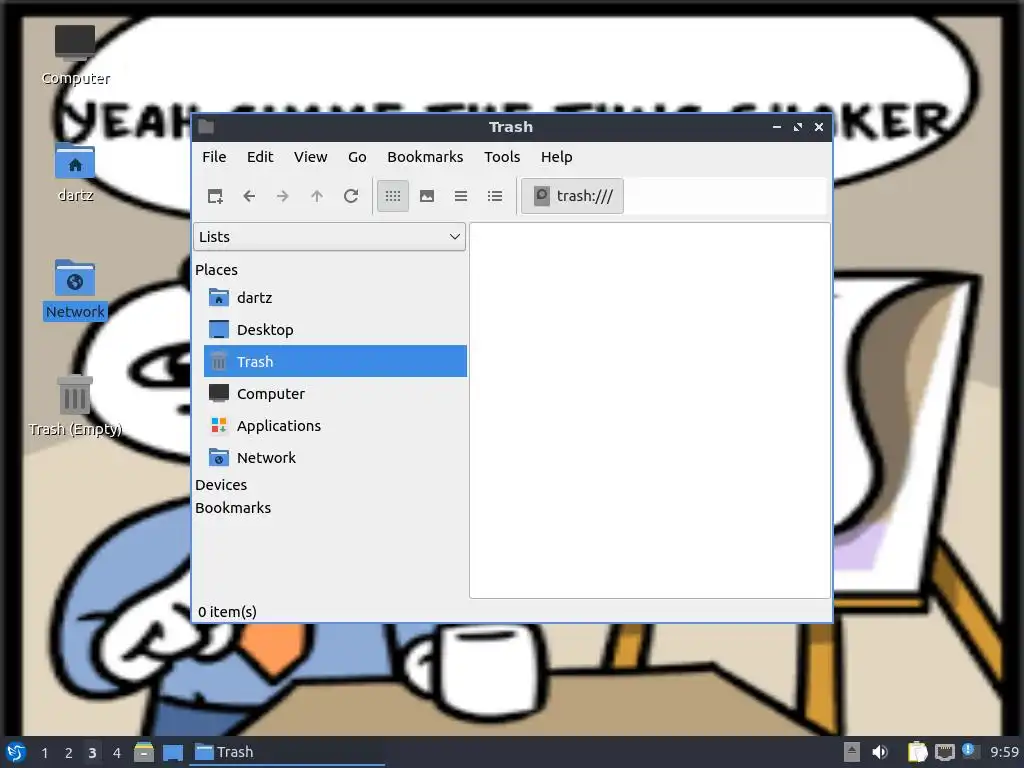This screenshot has width=1024, height=768.
Task: Open the Go menu
Action: [x=357, y=157]
